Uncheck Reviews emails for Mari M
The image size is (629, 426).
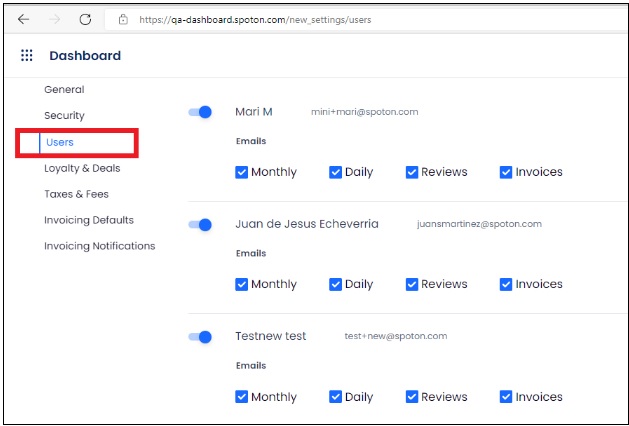(x=412, y=172)
